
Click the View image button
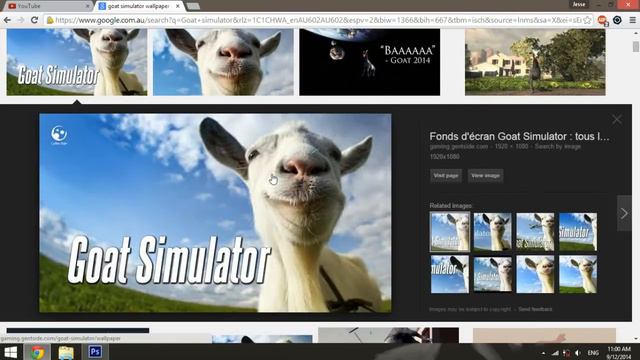click(x=485, y=176)
